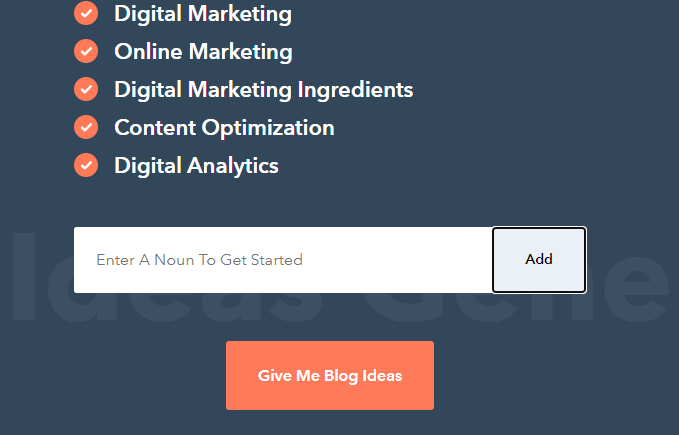Toggle the Digital Analytics check icon
Screen dimensions: 679x435
[x=86, y=165]
